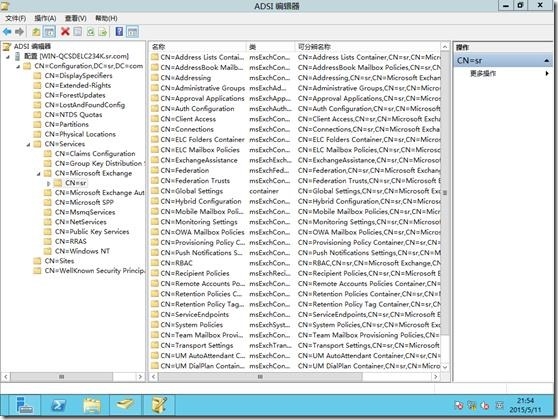The height and width of the screenshot is (420, 558).
Task: Click the Refresh toolbar icon
Action: (90, 32)
